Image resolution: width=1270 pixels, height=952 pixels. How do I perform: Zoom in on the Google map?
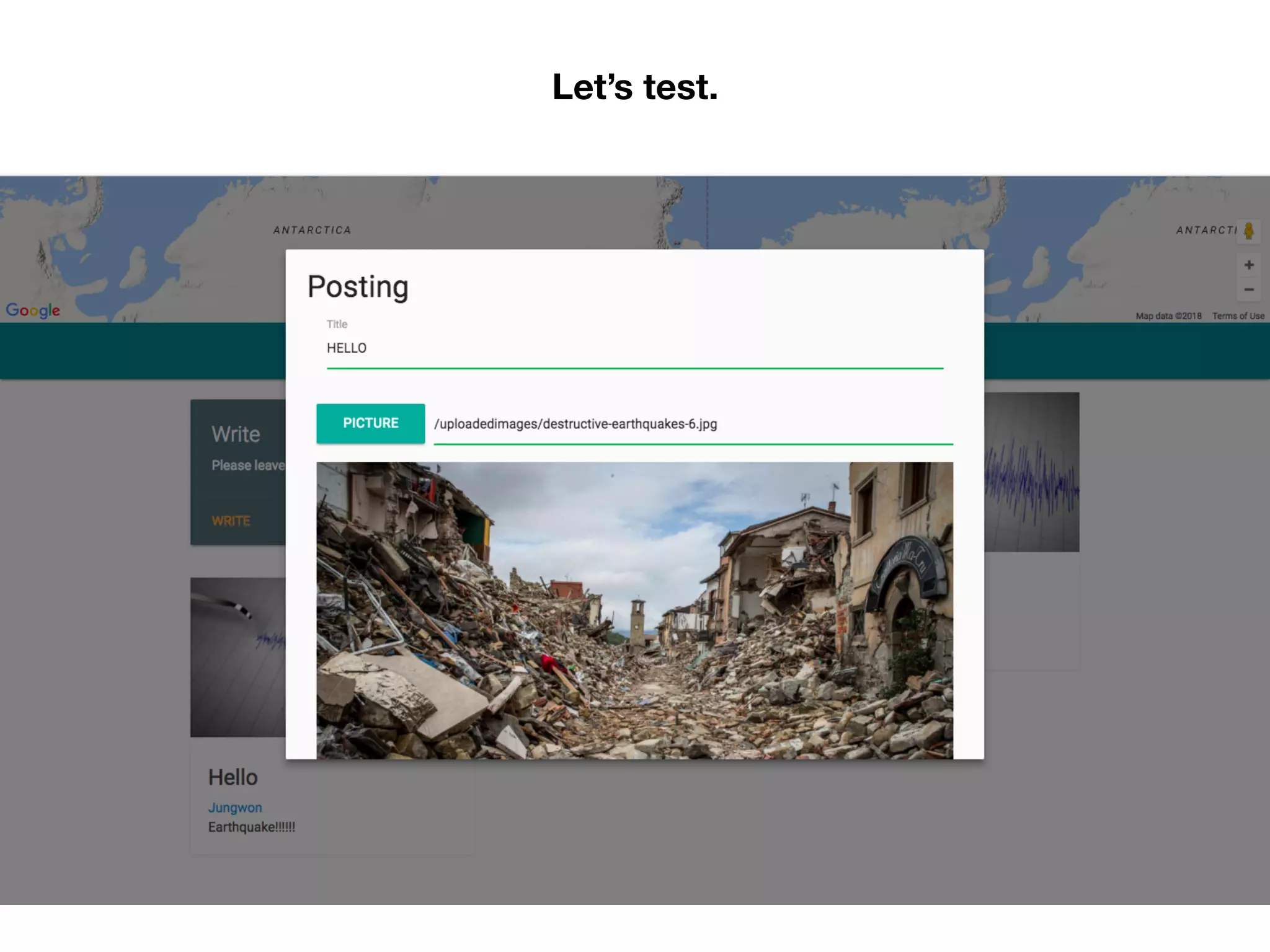coord(1249,265)
